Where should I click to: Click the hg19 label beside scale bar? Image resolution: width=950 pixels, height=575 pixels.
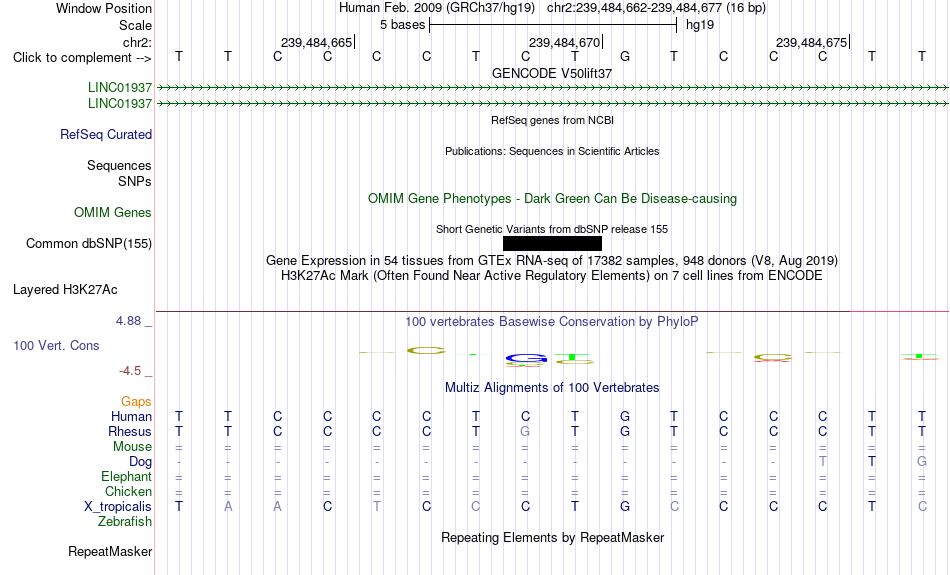[700, 25]
